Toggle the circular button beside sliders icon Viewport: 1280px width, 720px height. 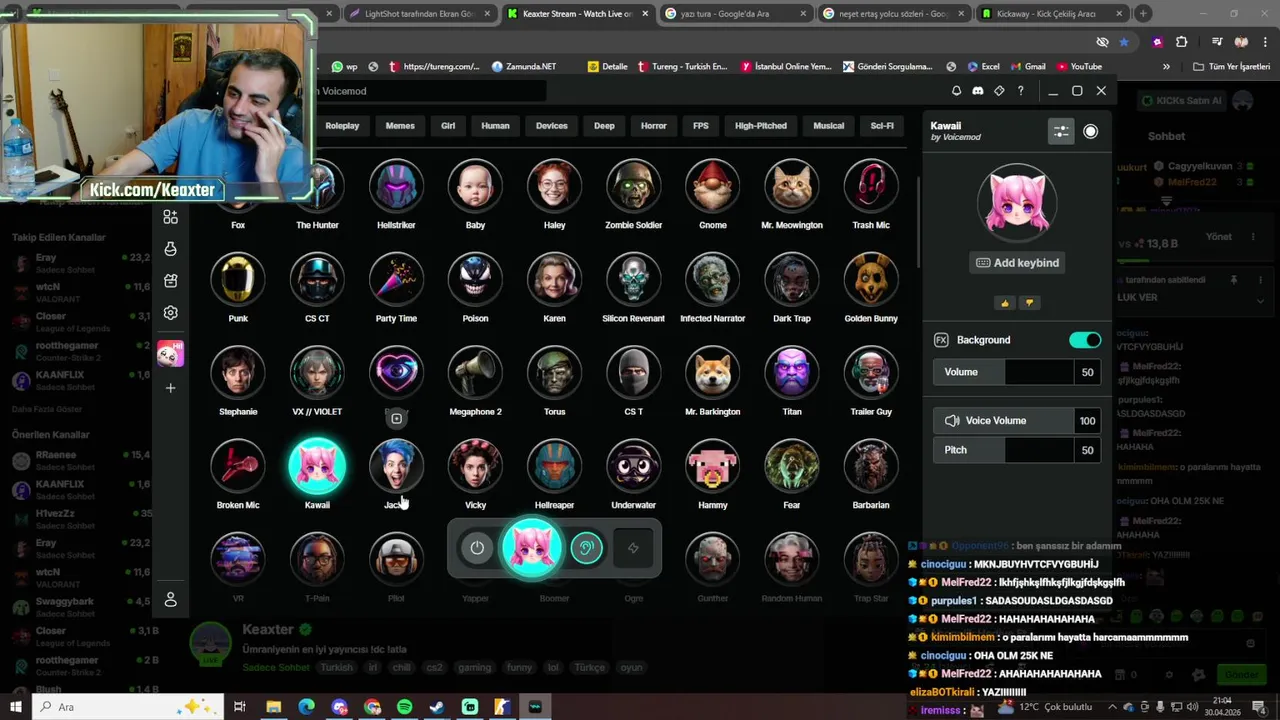[1090, 131]
